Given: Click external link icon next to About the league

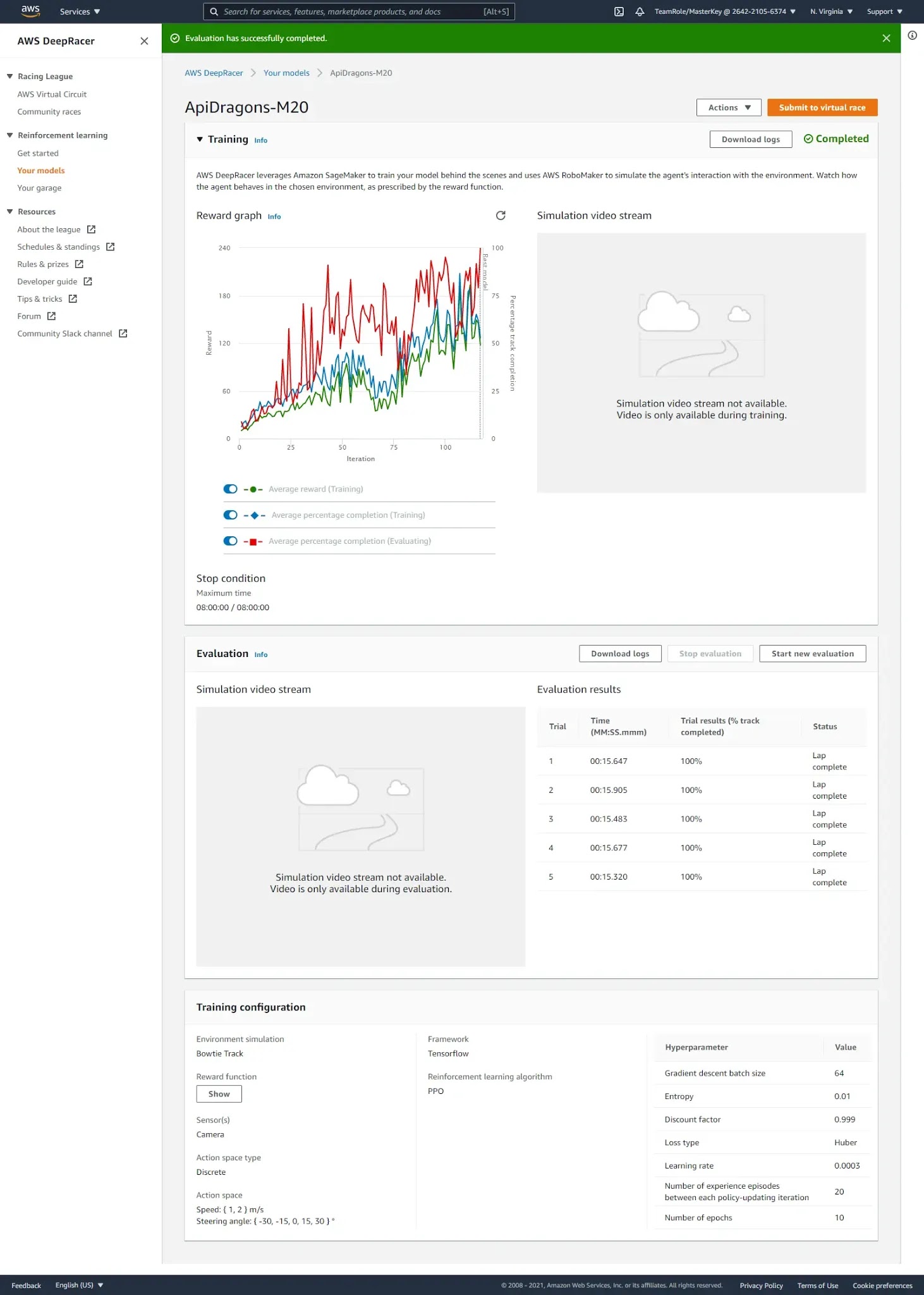Looking at the screenshot, I should coord(91,230).
